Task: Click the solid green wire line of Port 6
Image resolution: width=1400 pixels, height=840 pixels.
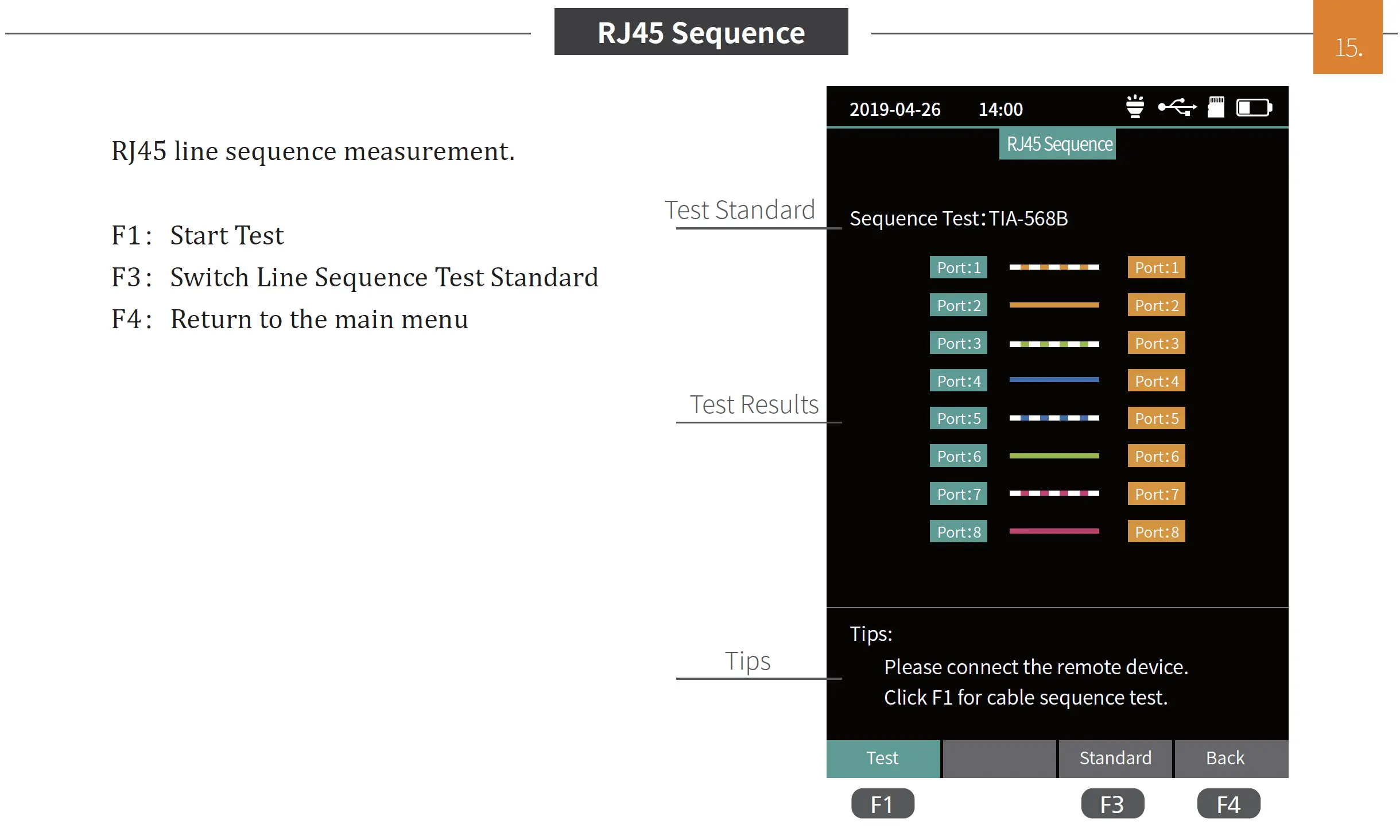Action: [1054, 456]
